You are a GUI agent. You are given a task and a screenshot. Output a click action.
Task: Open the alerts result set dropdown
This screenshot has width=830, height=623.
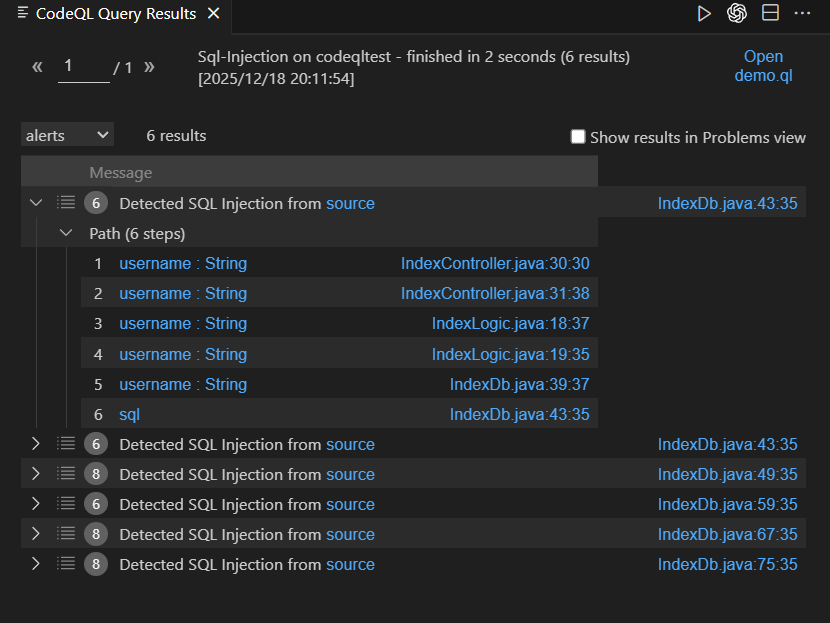pyautogui.click(x=67, y=135)
